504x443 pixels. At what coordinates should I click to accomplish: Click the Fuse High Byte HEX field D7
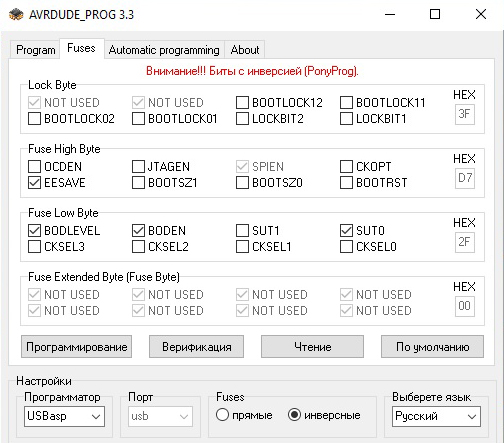click(465, 178)
